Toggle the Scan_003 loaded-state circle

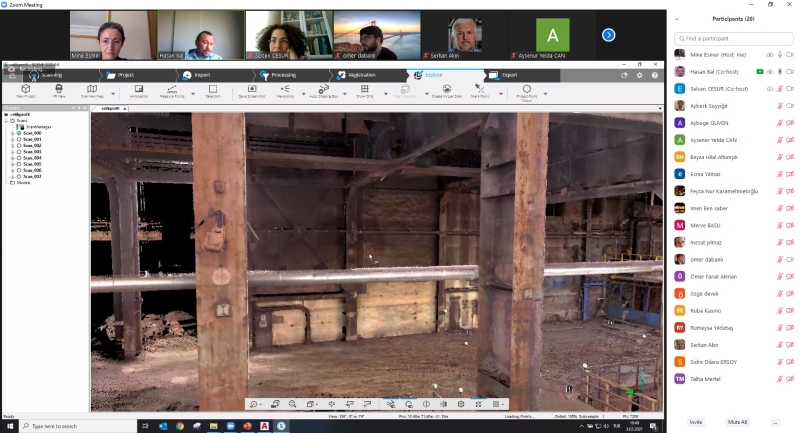(18, 151)
